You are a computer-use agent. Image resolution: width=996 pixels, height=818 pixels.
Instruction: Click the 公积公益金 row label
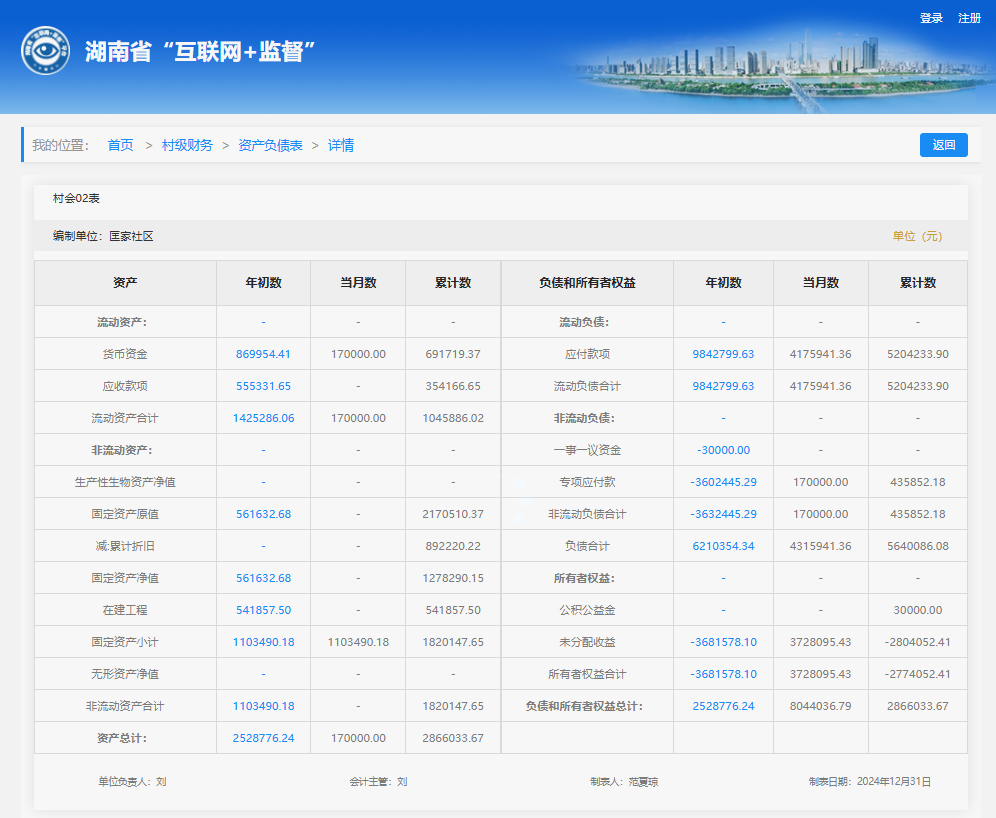[587, 610]
